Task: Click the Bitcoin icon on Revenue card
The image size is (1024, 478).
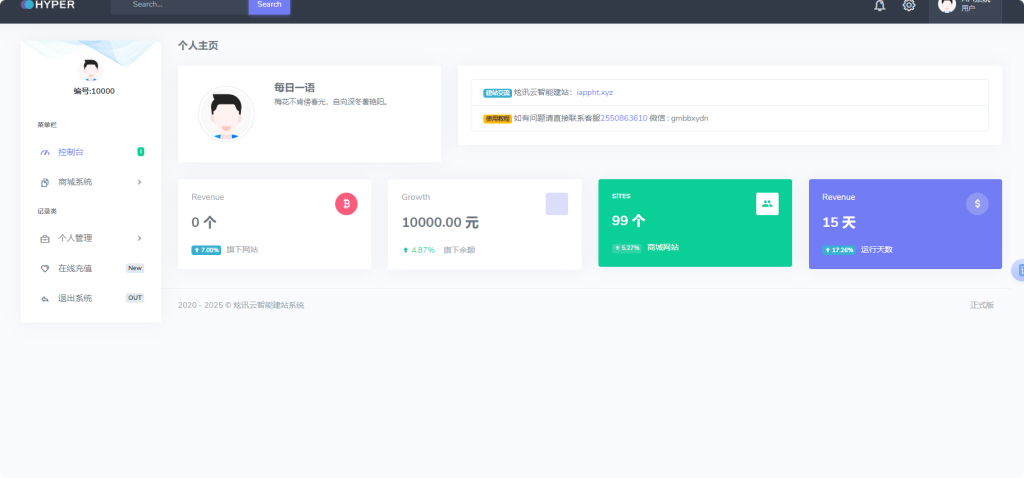Action: point(346,204)
